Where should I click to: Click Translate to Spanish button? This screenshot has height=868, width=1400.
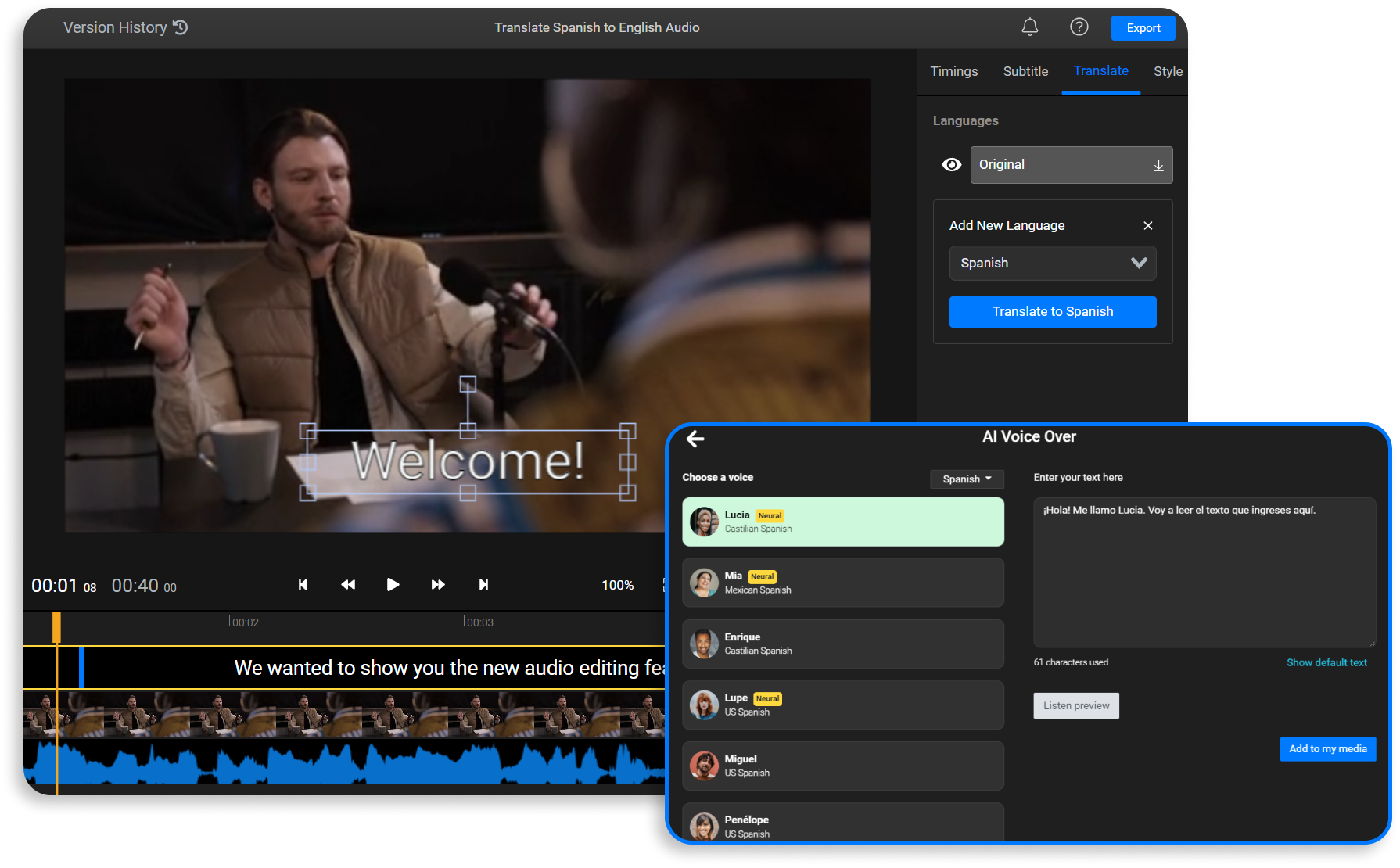pyautogui.click(x=1052, y=312)
